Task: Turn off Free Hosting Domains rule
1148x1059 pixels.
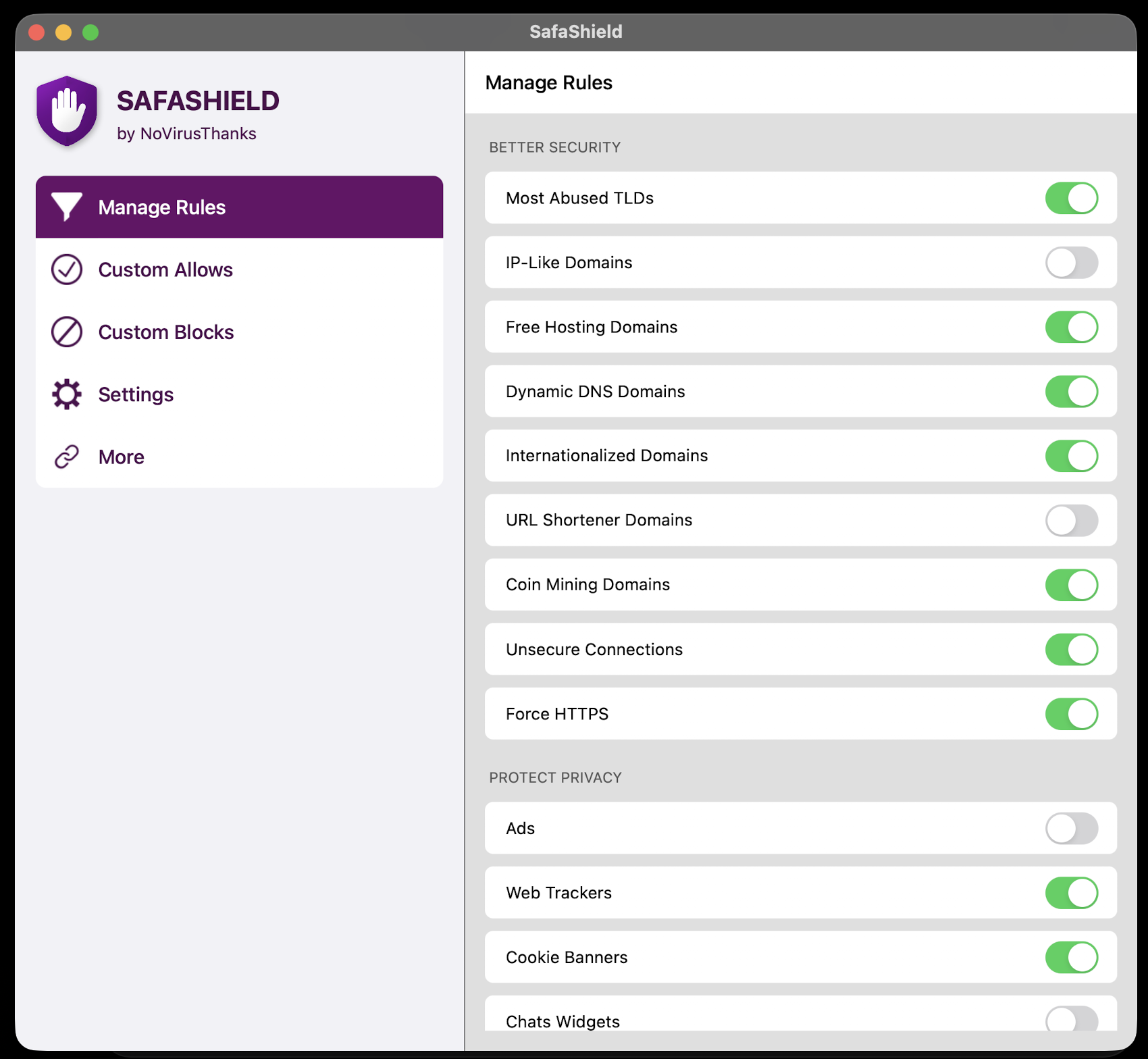Action: (x=1072, y=327)
